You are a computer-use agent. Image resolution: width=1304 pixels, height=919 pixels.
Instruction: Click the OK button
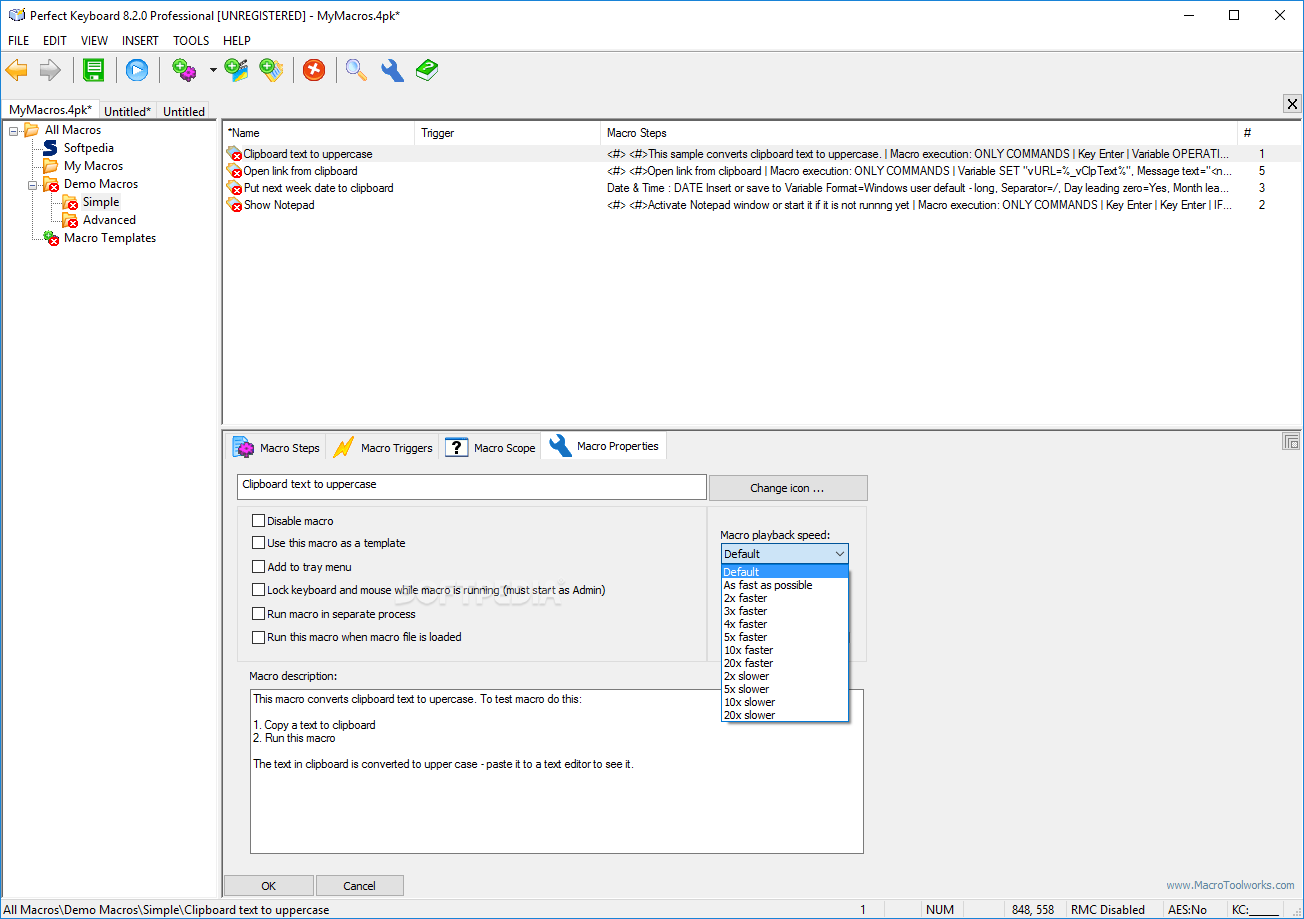tap(269, 886)
